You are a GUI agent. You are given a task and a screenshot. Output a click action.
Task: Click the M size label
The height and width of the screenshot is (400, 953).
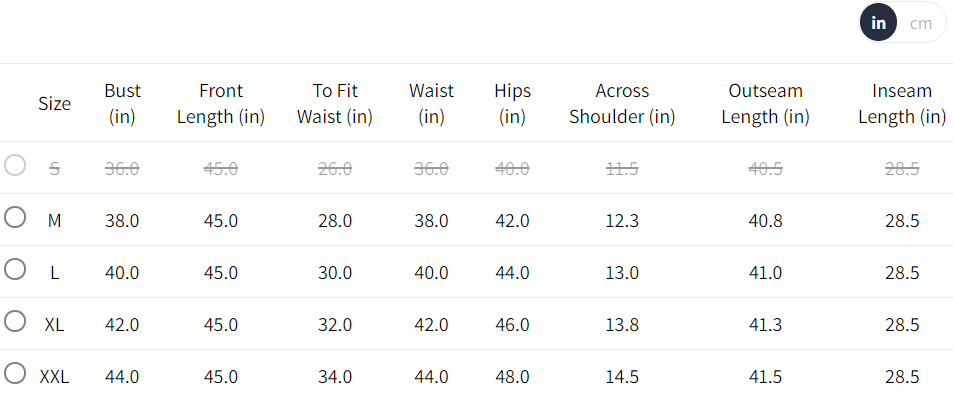point(54,221)
